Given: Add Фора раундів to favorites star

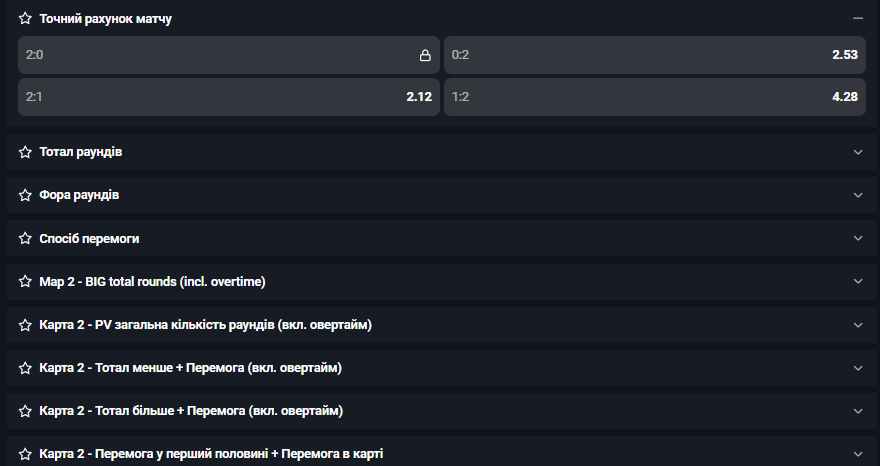Looking at the screenshot, I should [25, 195].
